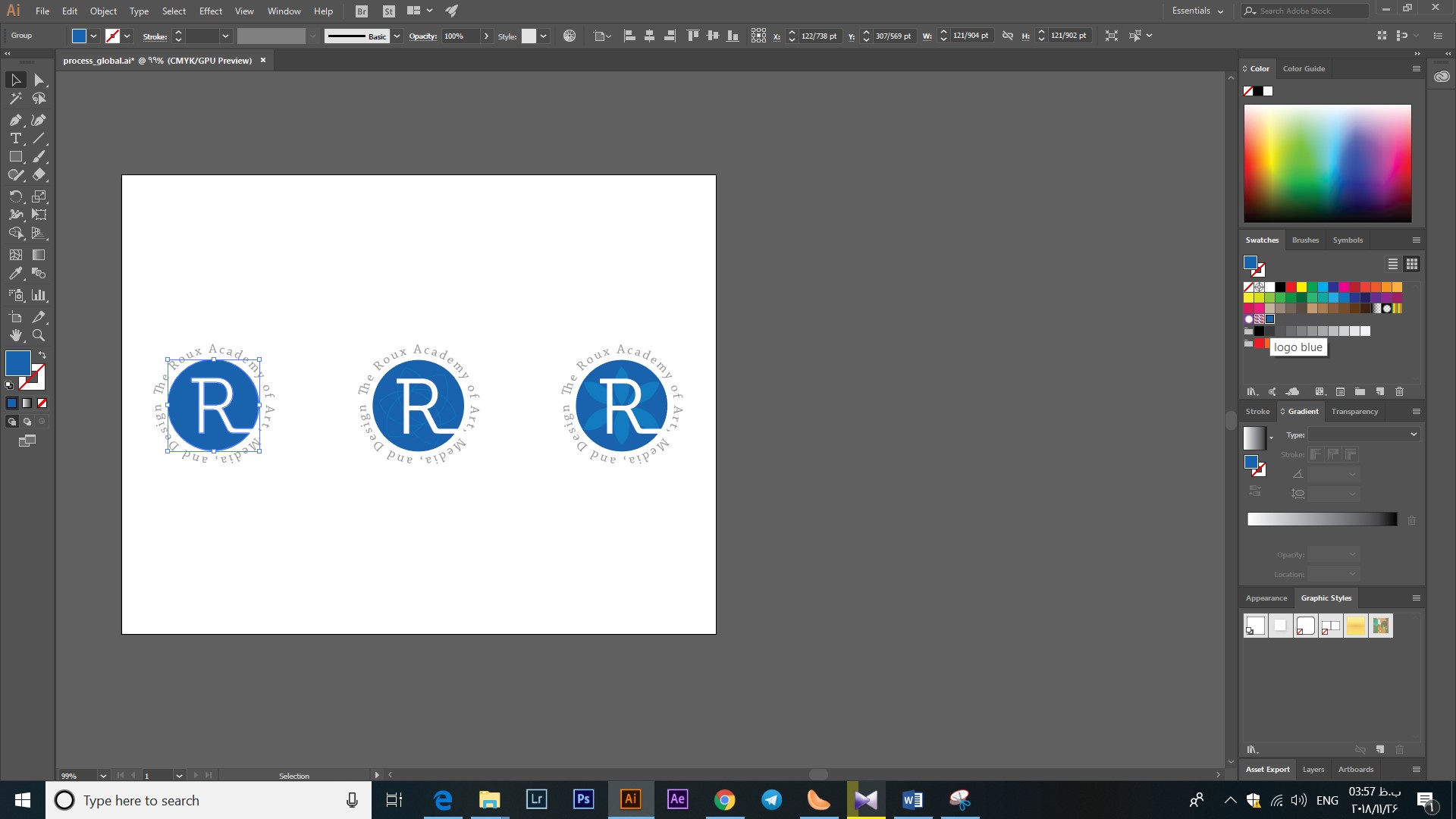The width and height of the screenshot is (1456, 819).
Task: Open the Artboards tab
Action: pos(1356,770)
